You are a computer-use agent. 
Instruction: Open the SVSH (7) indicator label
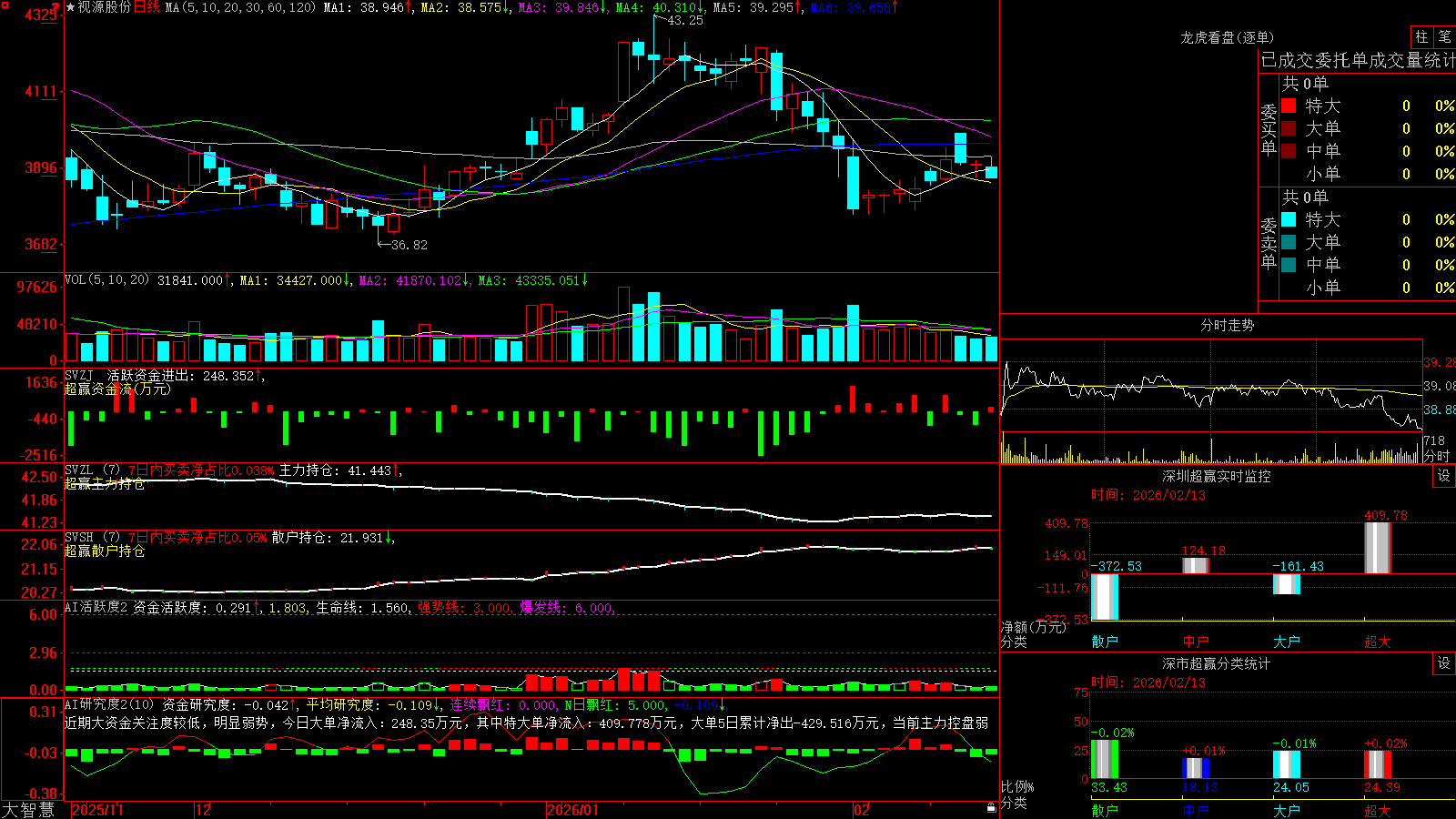pyautogui.click(x=92, y=537)
